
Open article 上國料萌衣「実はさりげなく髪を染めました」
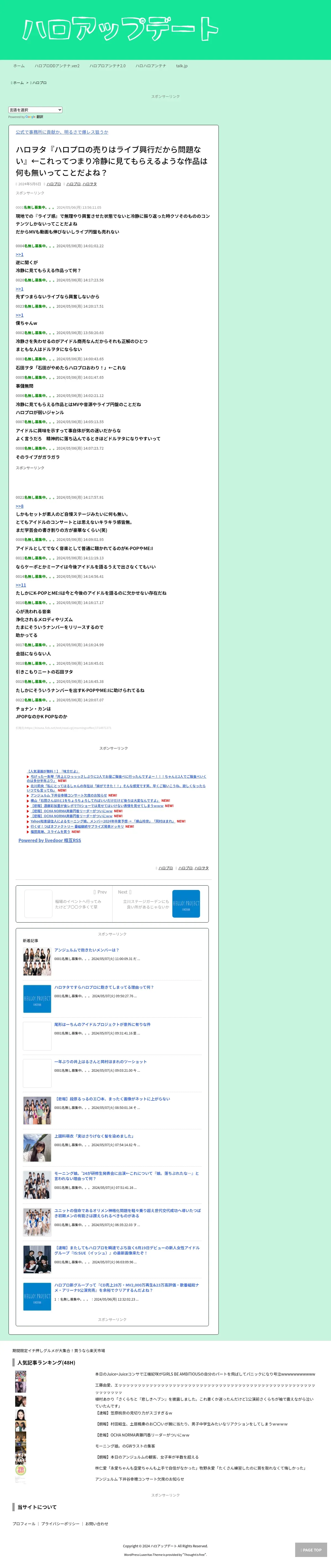94,1137
